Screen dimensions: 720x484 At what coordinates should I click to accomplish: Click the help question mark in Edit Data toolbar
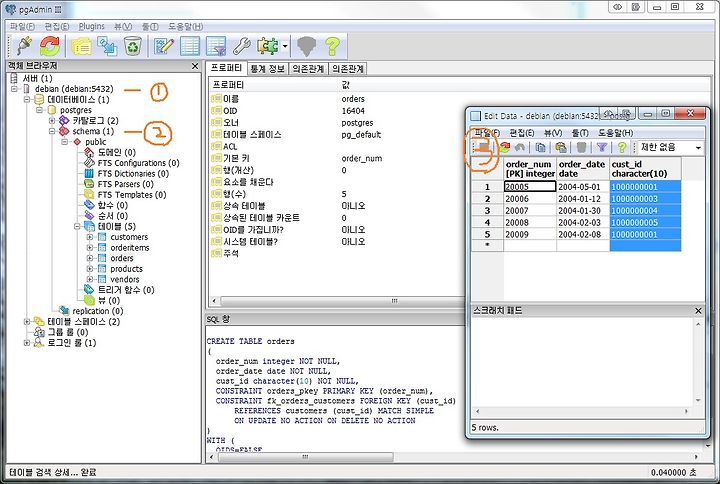coord(622,147)
